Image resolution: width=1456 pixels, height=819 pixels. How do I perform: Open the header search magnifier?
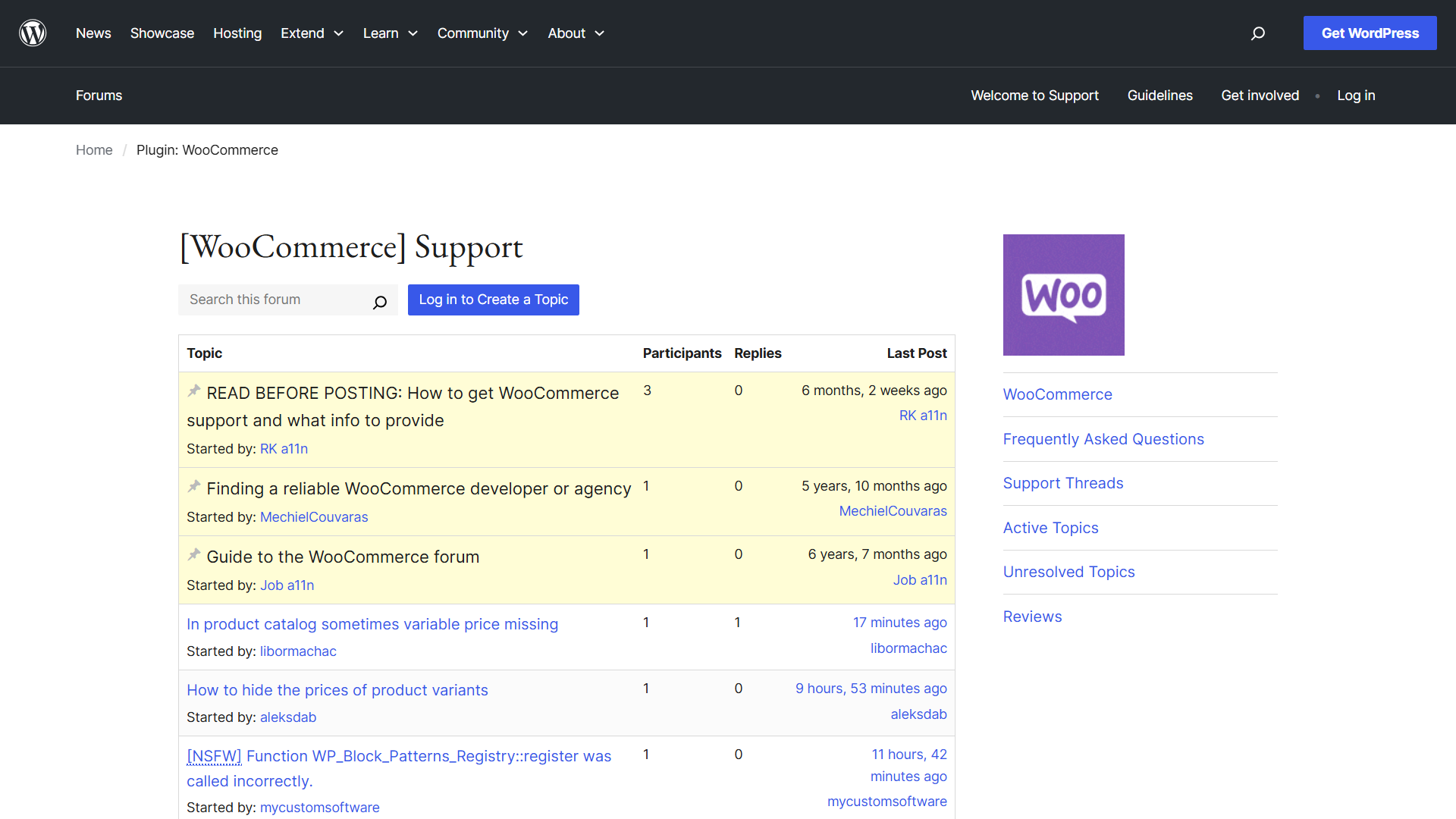coord(1257,33)
